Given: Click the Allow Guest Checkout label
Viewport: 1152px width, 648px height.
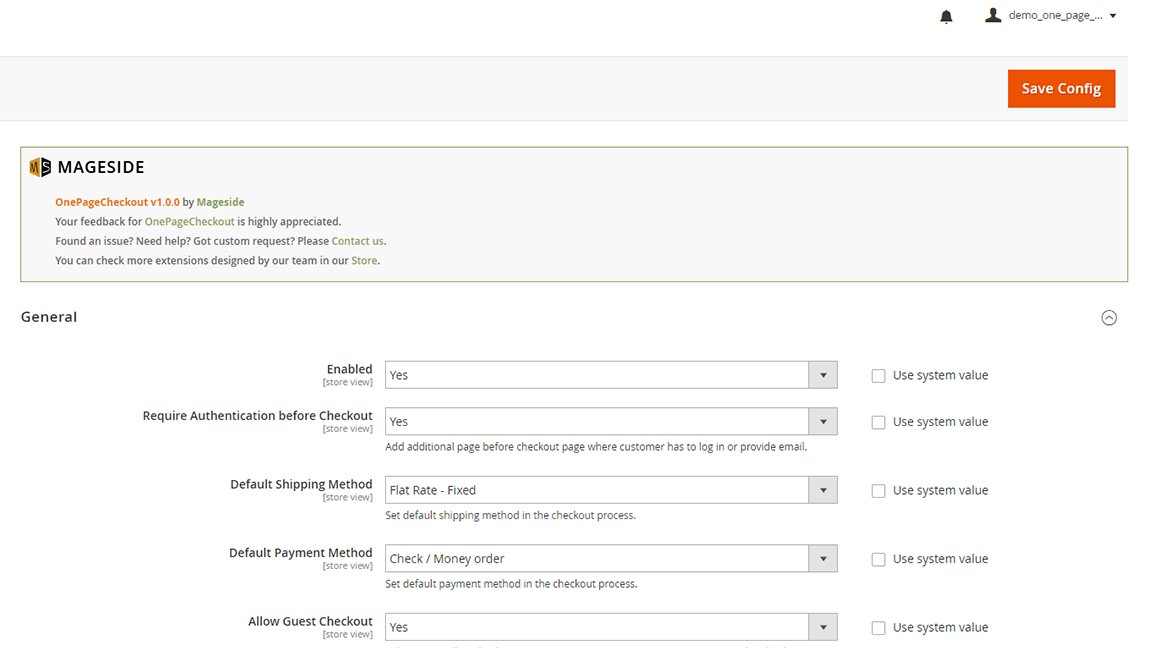Looking at the screenshot, I should [x=310, y=621].
